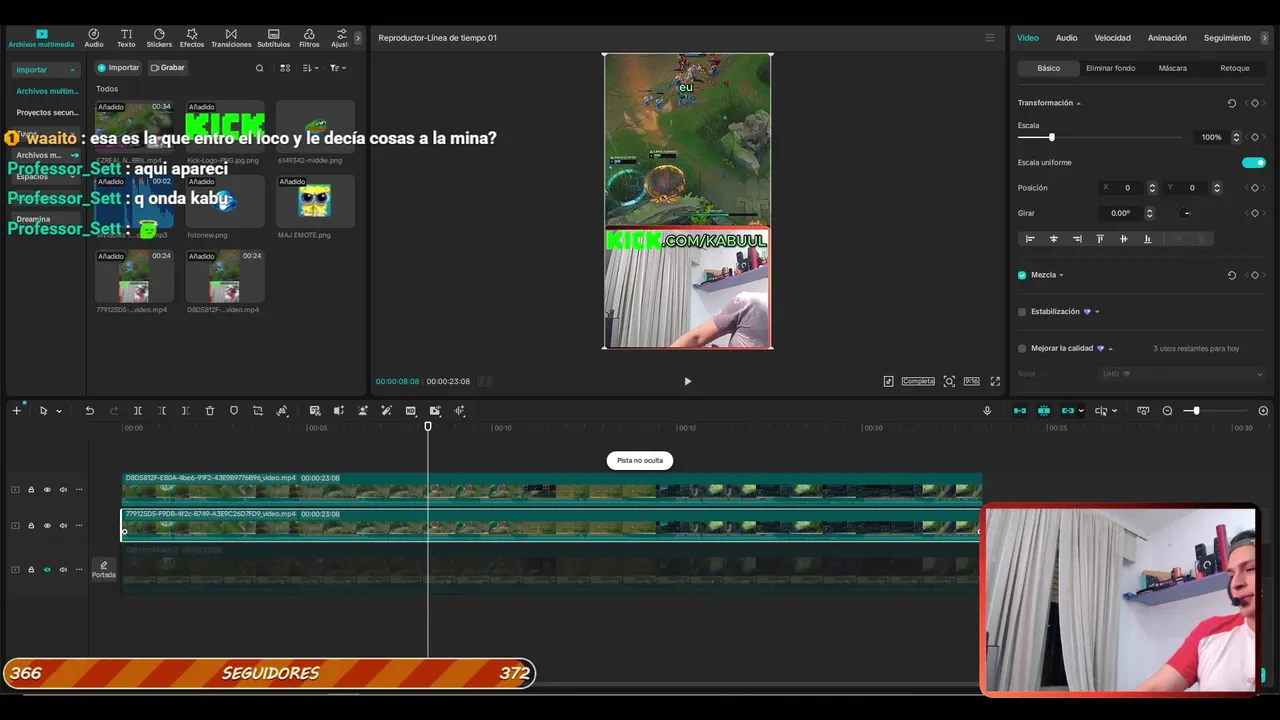Click the Importar button in media panel

(x=118, y=68)
